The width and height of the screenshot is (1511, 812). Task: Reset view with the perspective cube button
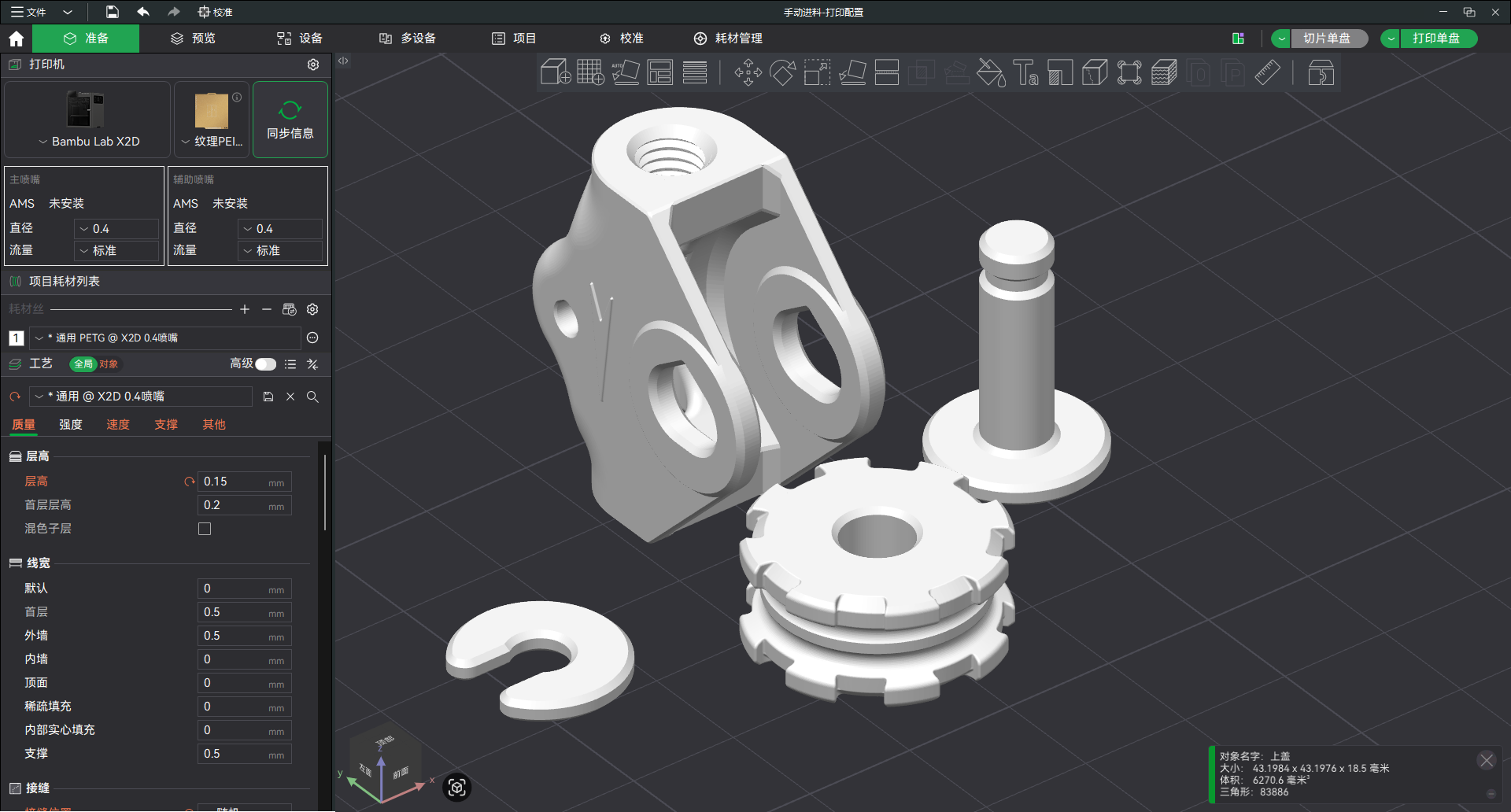click(457, 787)
